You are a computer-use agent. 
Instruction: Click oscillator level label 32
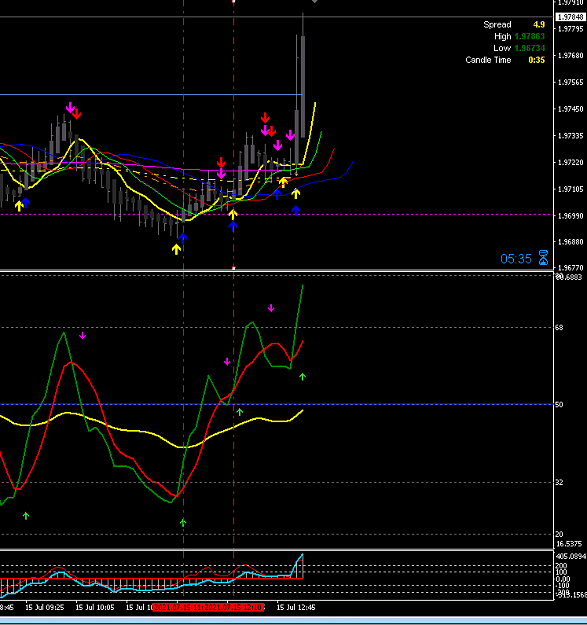point(559,483)
